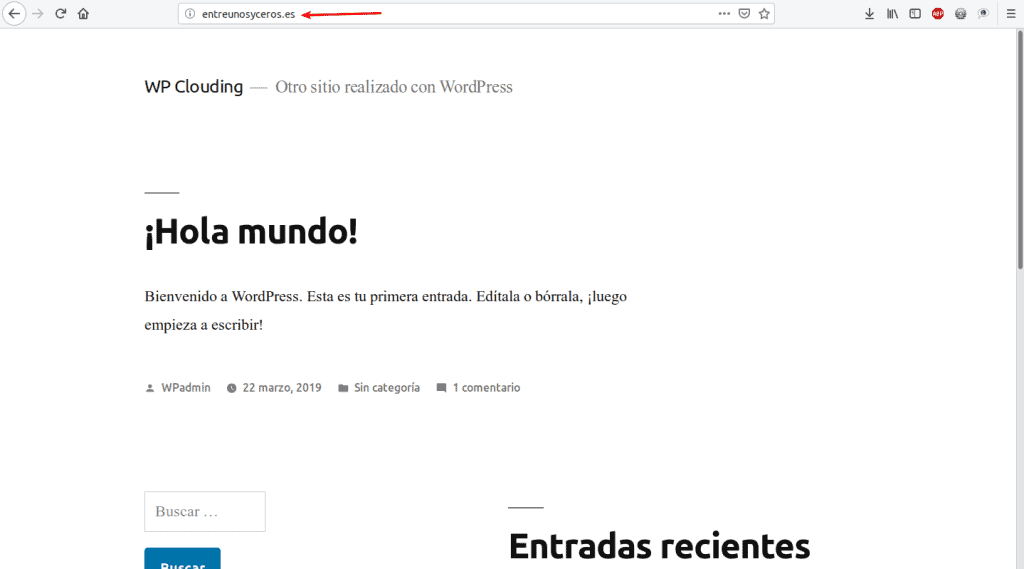View the WPadmin author page
Viewport: 1024px width, 569px height.
click(x=186, y=387)
